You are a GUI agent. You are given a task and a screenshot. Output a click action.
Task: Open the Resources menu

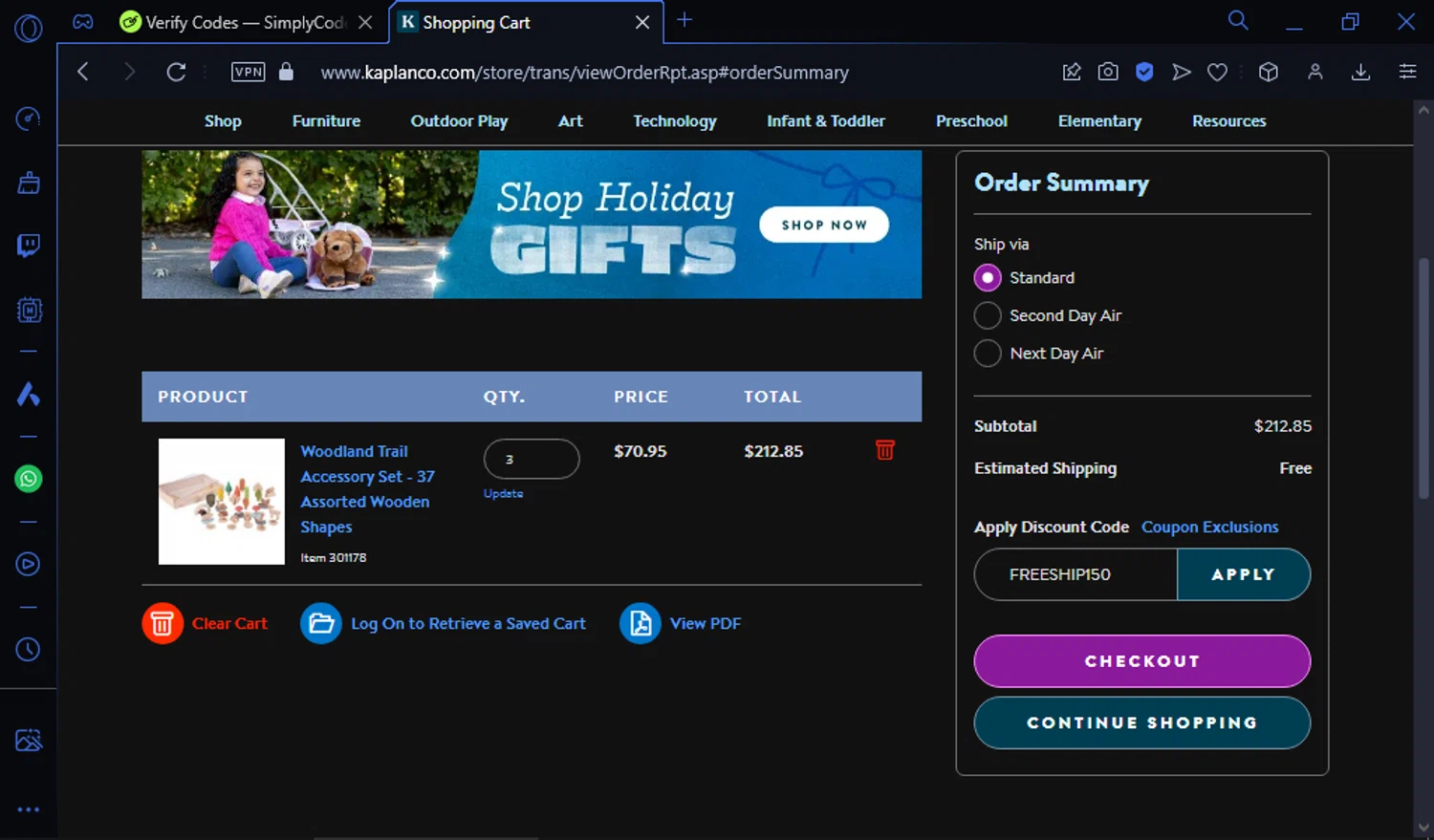point(1228,121)
